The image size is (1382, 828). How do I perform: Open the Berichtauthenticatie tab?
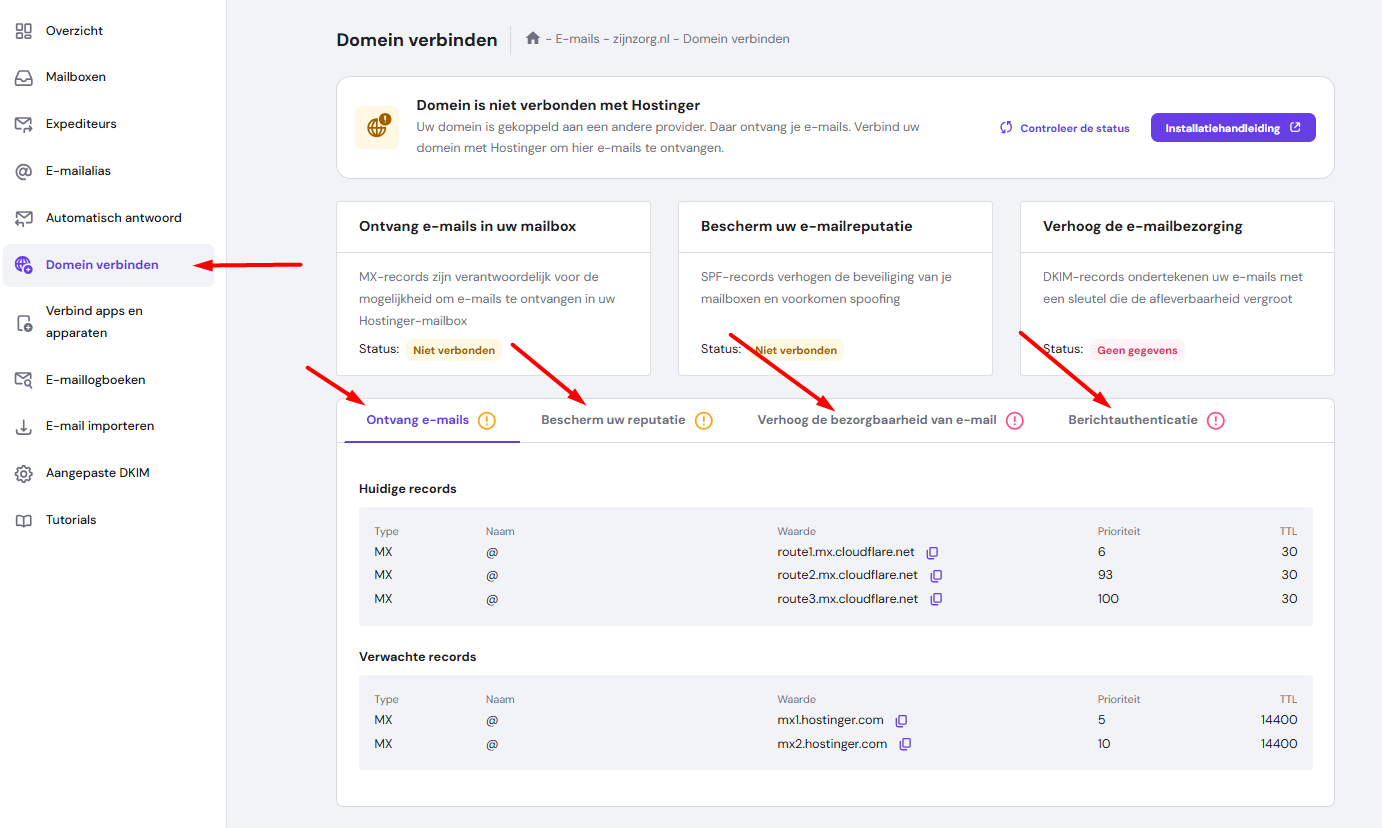click(1132, 420)
